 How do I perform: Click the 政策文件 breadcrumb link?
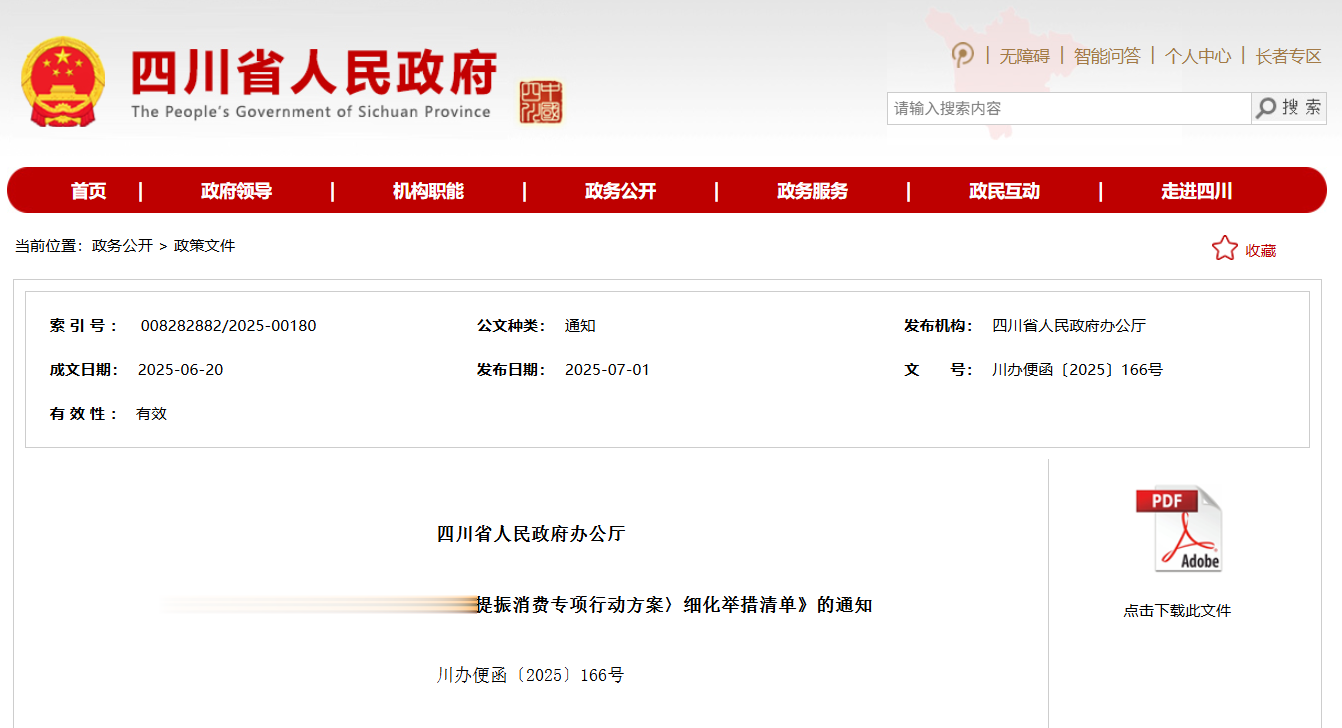coord(205,245)
